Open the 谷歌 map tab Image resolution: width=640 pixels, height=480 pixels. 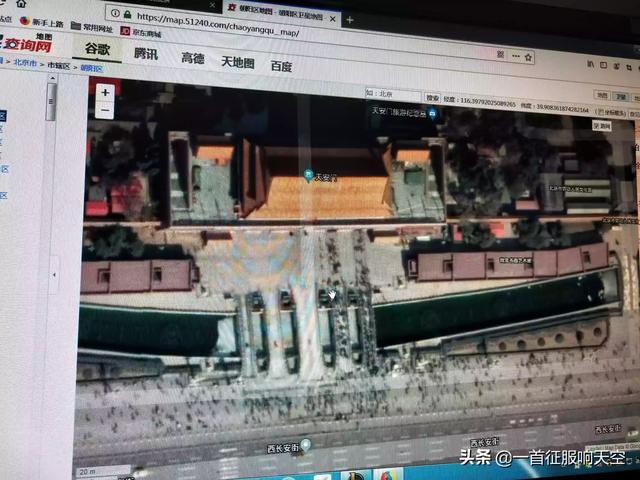pyautogui.click(x=98, y=49)
